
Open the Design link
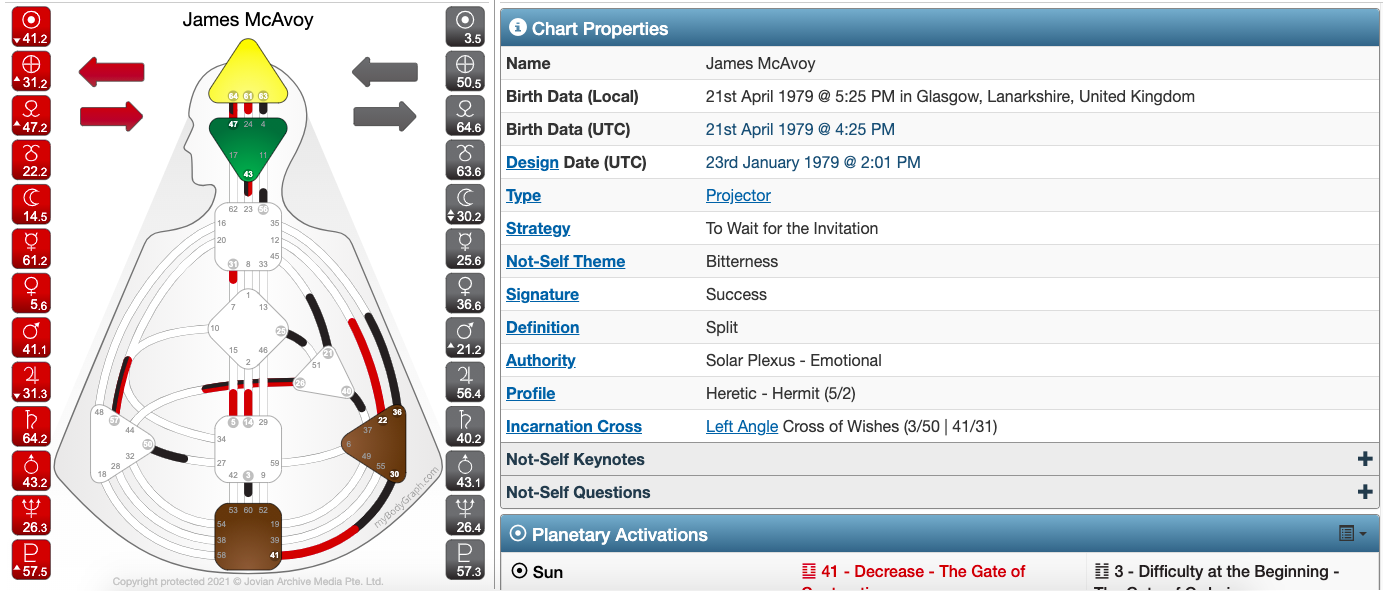(x=532, y=162)
